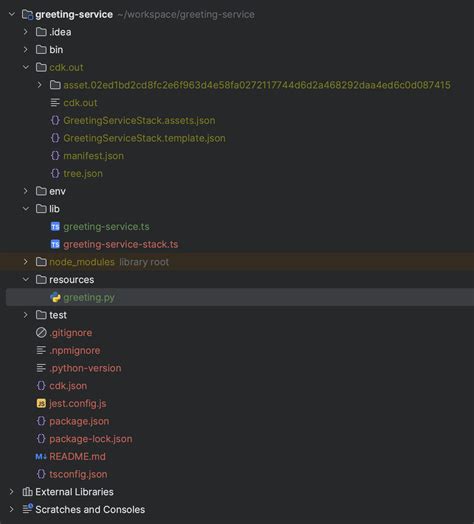Expand the bin folder chevron
The width and height of the screenshot is (474, 524).
[x=26, y=50]
